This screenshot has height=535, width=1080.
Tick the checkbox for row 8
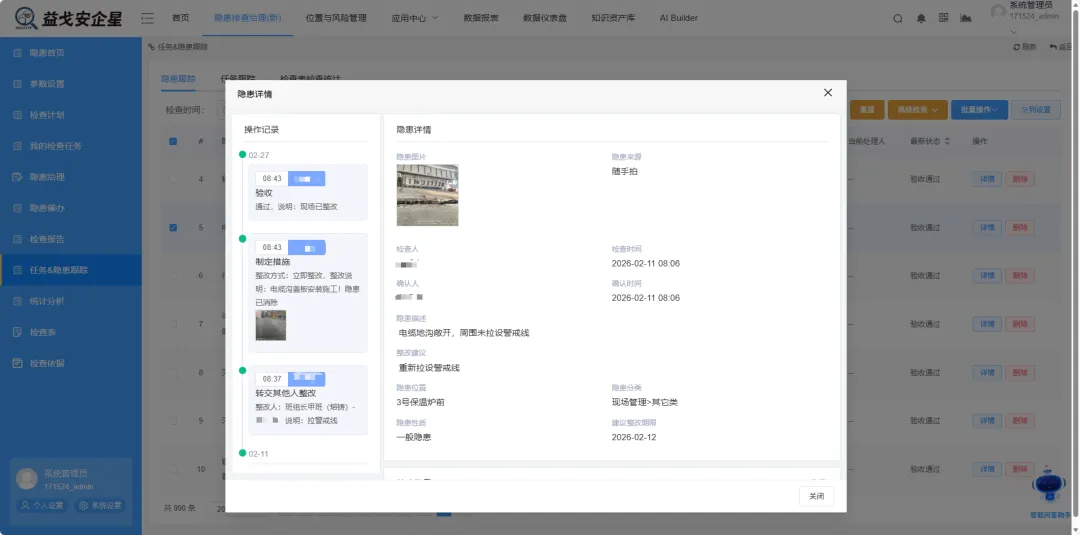pyautogui.click(x=173, y=373)
